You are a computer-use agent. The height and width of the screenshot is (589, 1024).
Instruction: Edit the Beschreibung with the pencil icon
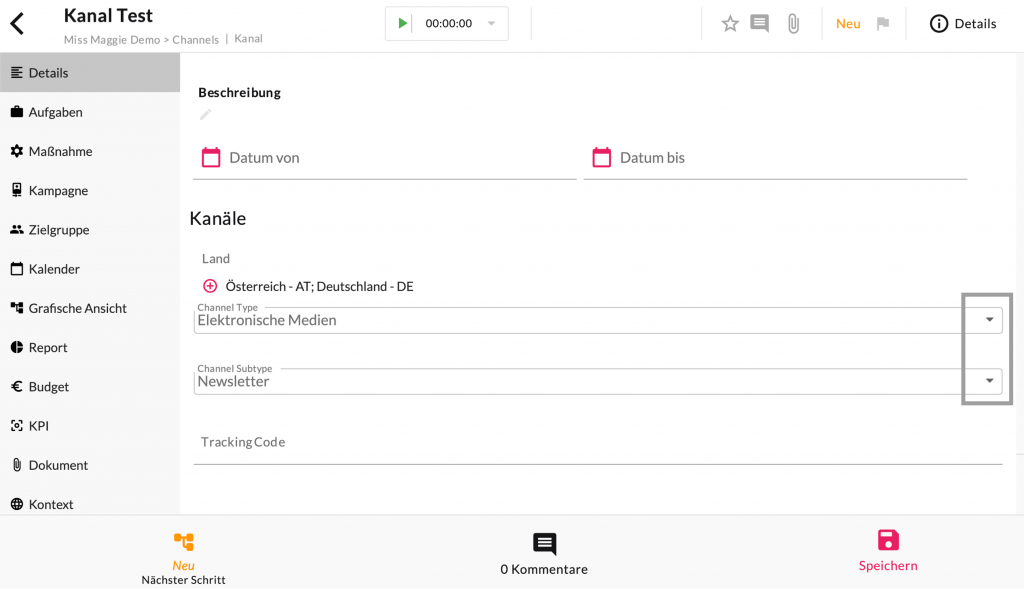[x=205, y=115]
